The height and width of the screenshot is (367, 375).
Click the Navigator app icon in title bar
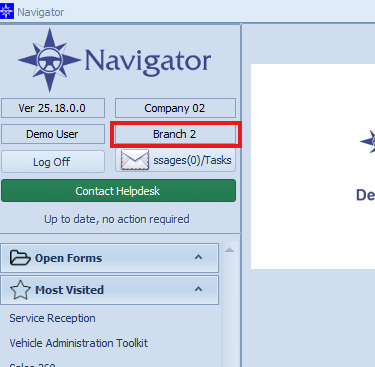6,11
